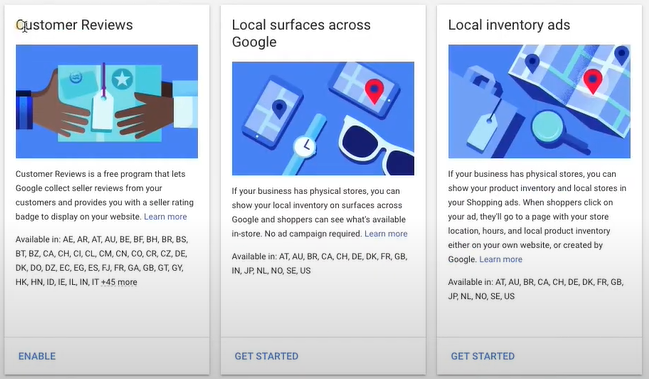Click the Customer Reviews handshake illustration
This screenshot has width=649, height=379.
point(107,101)
